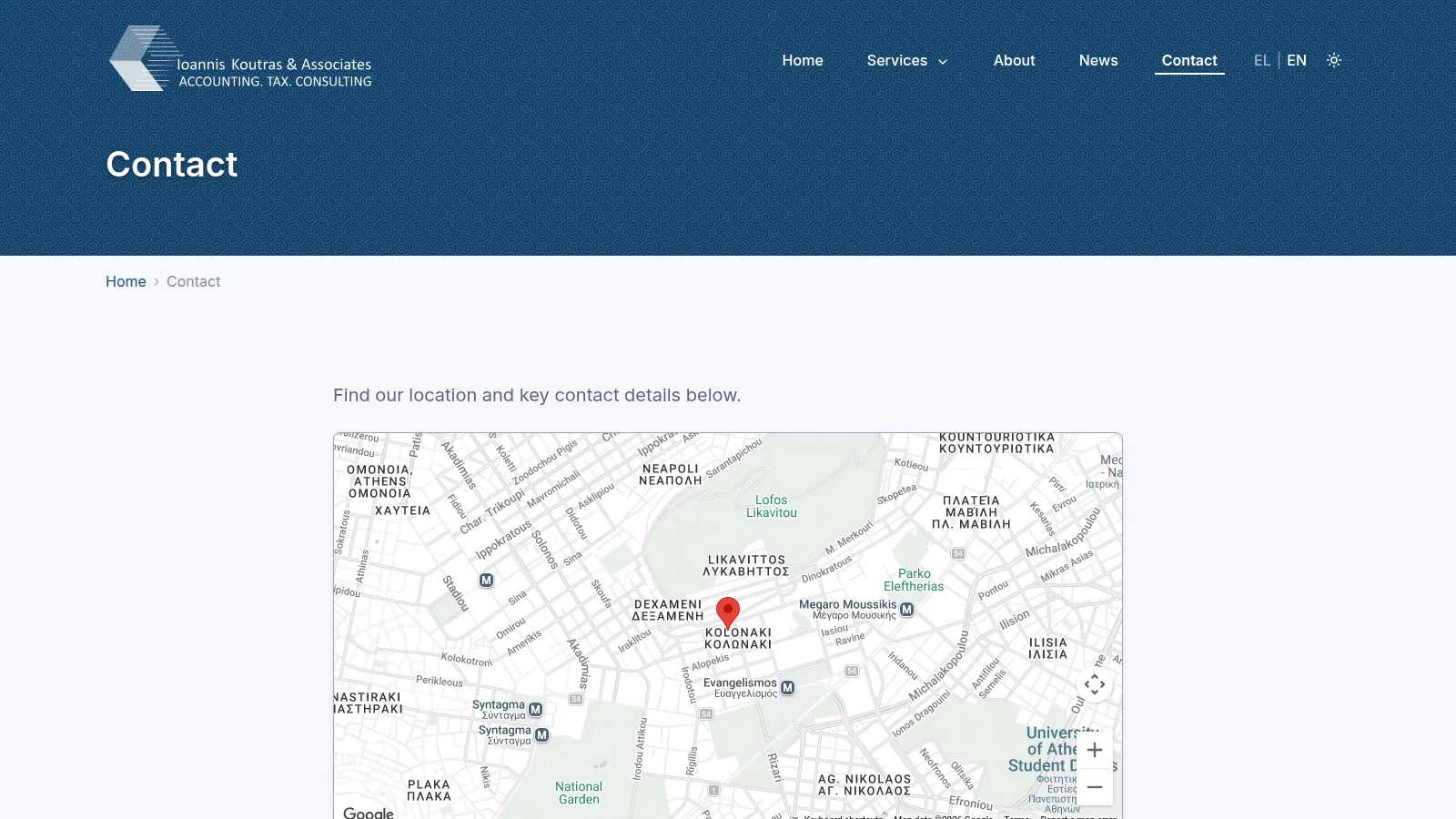Expand the Services dropdown menu
Viewport: 1456px width, 819px height.
pyautogui.click(x=907, y=60)
